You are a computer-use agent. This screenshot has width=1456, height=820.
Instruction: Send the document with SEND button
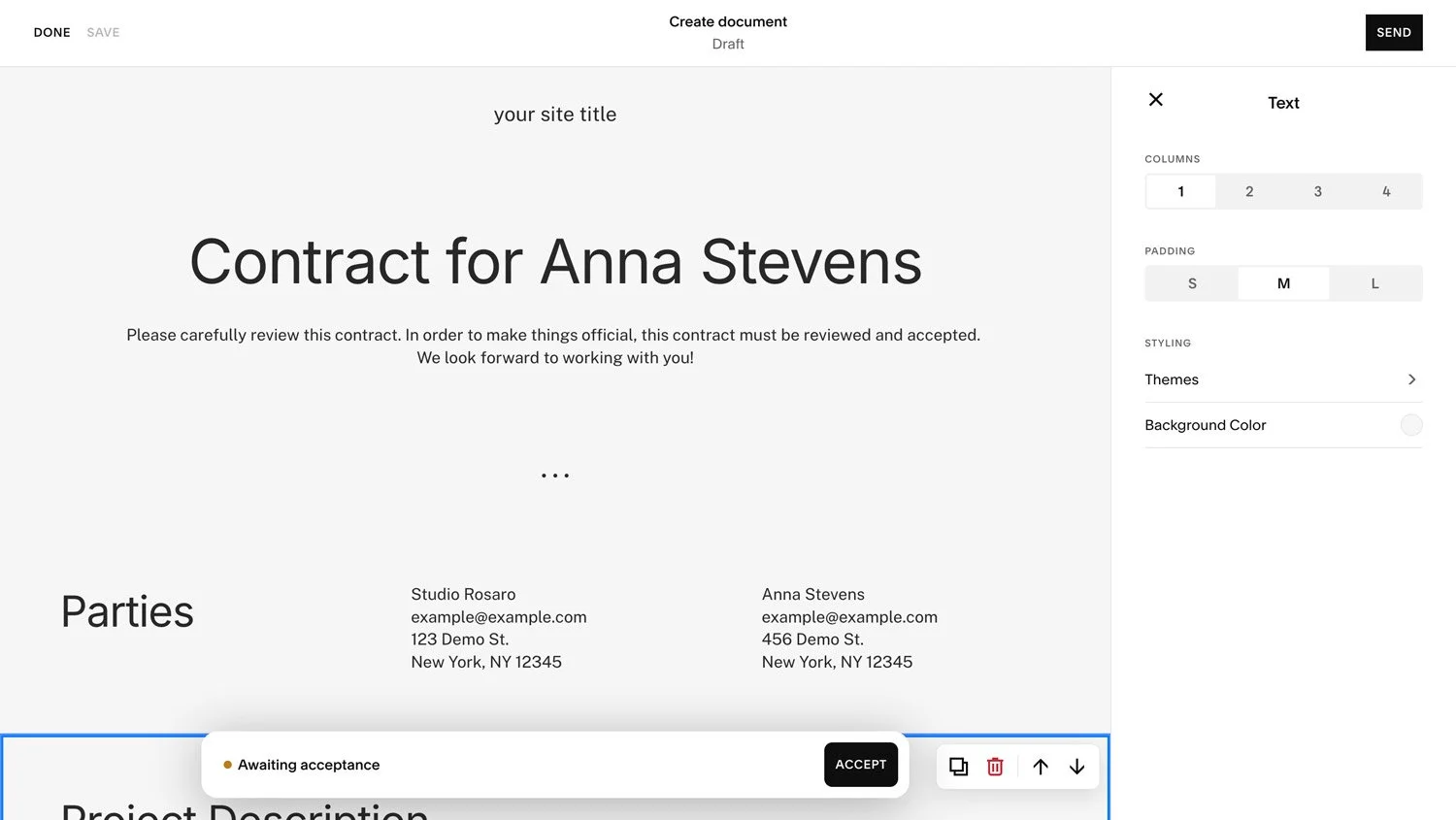click(x=1394, y=32)
